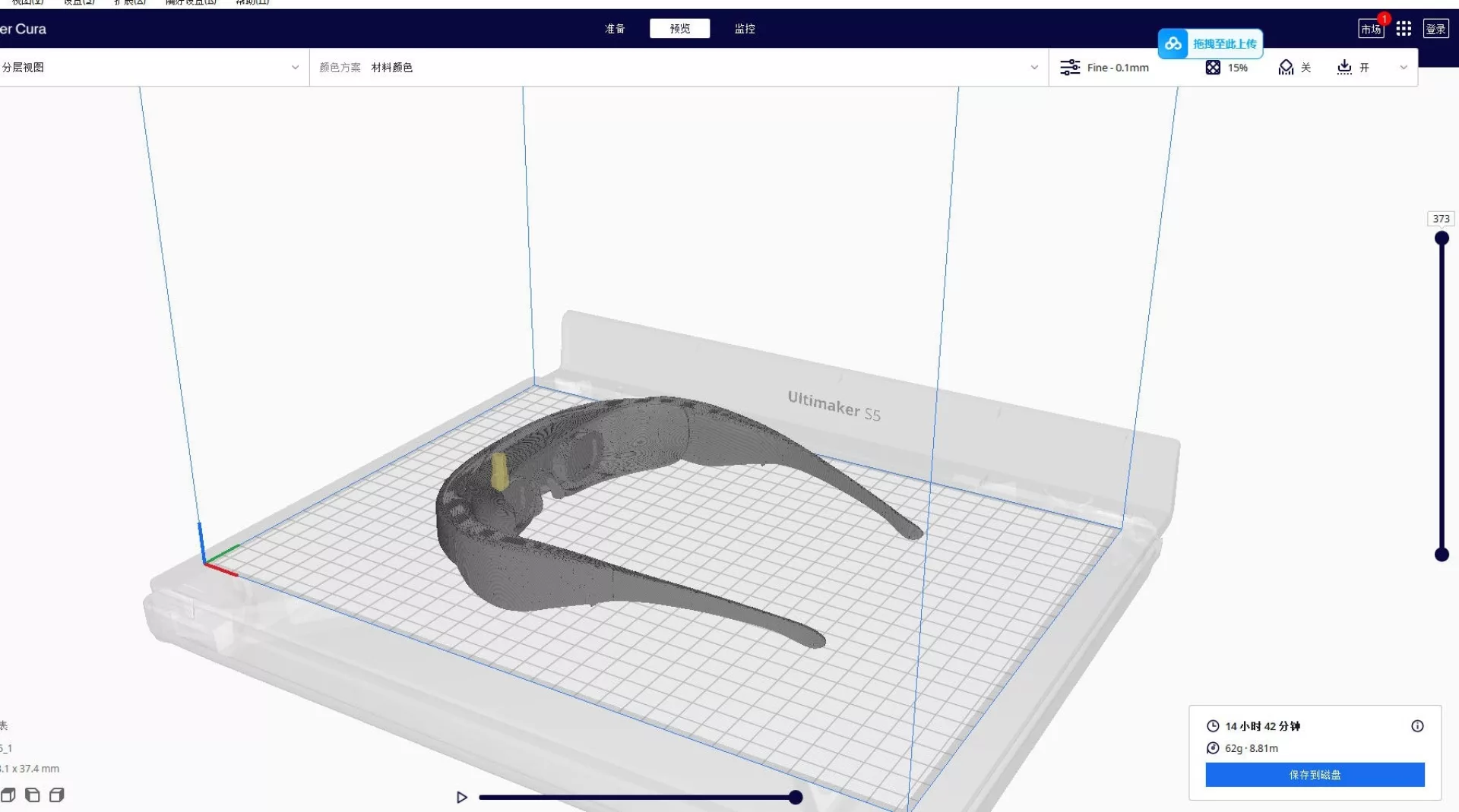1459x812 pixels.
Task: Open the 颜色方案 color scheme dropdown
Action: pyautogui.click(x=1033, y=68)
